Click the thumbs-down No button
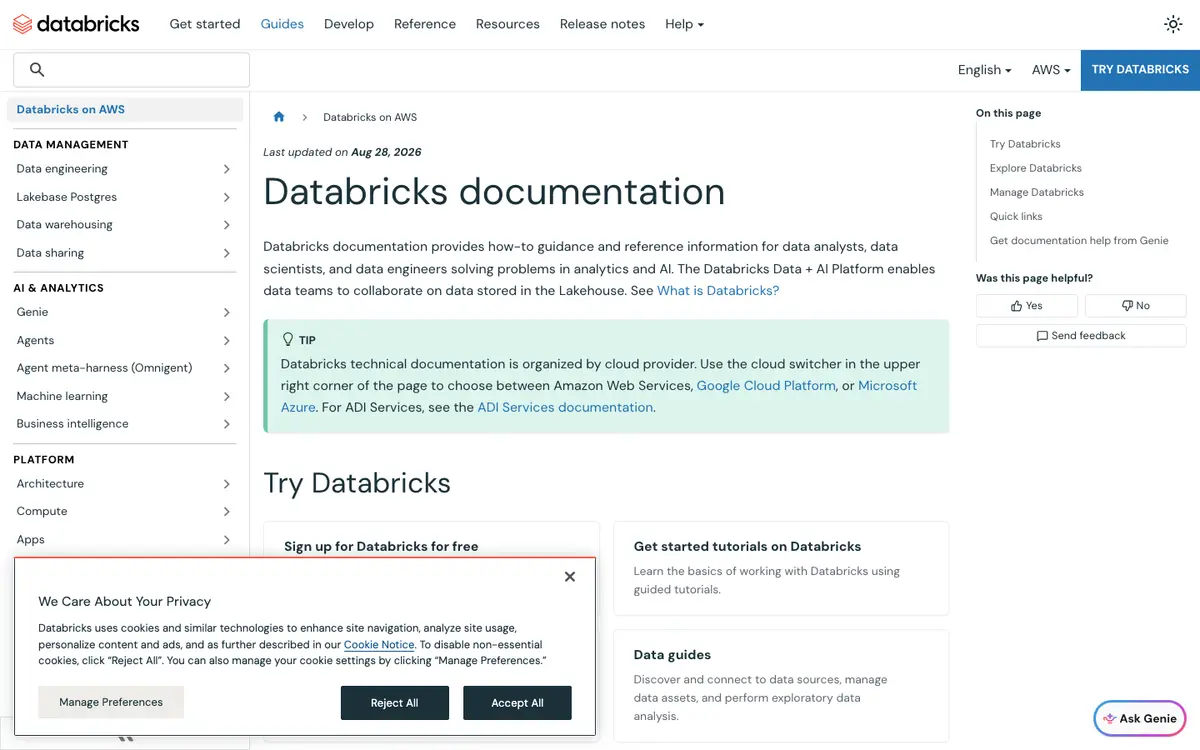 click(1136, 306)
